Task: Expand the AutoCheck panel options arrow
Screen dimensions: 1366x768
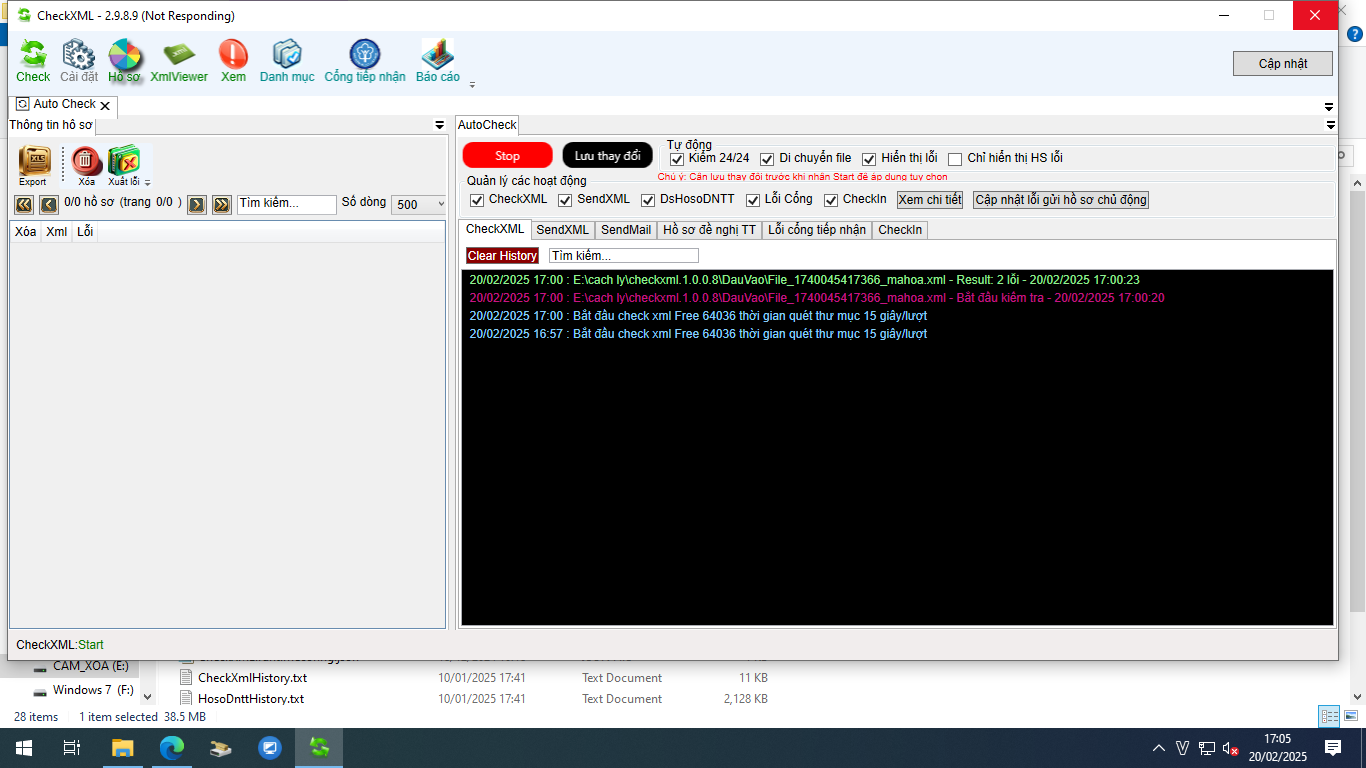Action: click(1330, 125)
